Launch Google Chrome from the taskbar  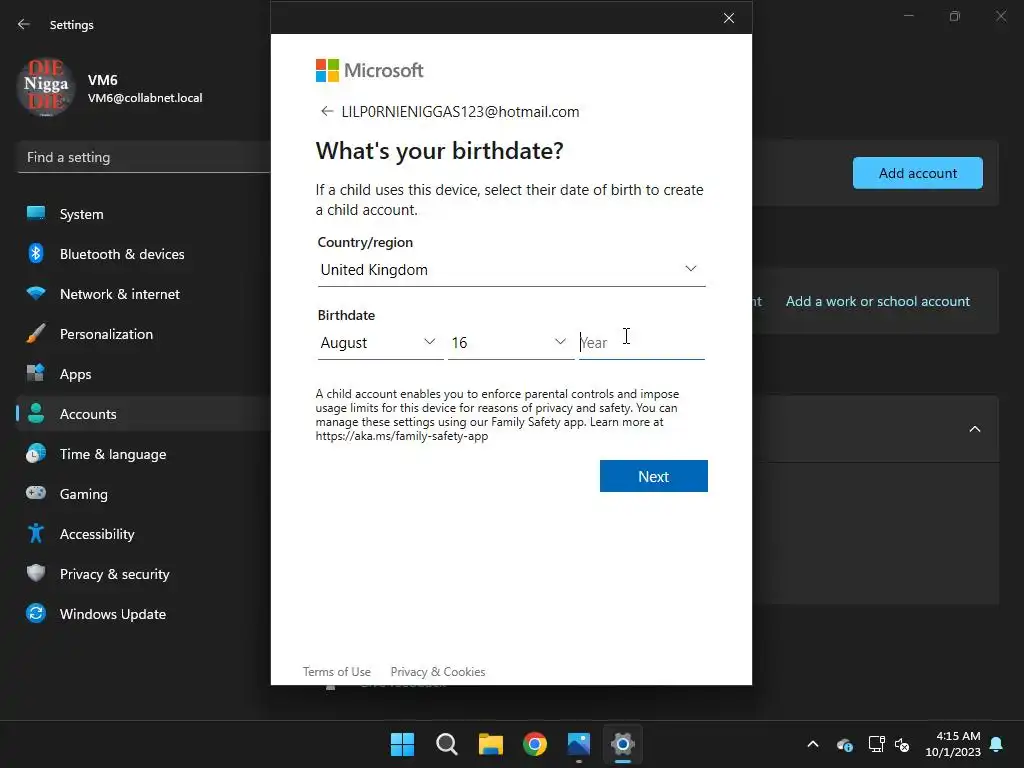pyautogui.click(x=535, y=744)
